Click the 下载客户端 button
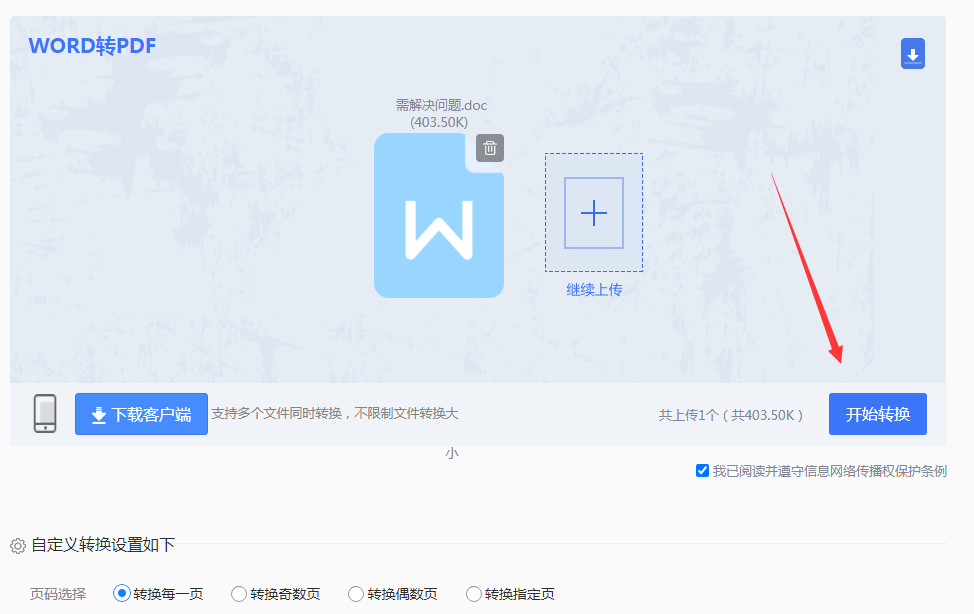This screenshot has height=614, width=974. click(141, 413)
